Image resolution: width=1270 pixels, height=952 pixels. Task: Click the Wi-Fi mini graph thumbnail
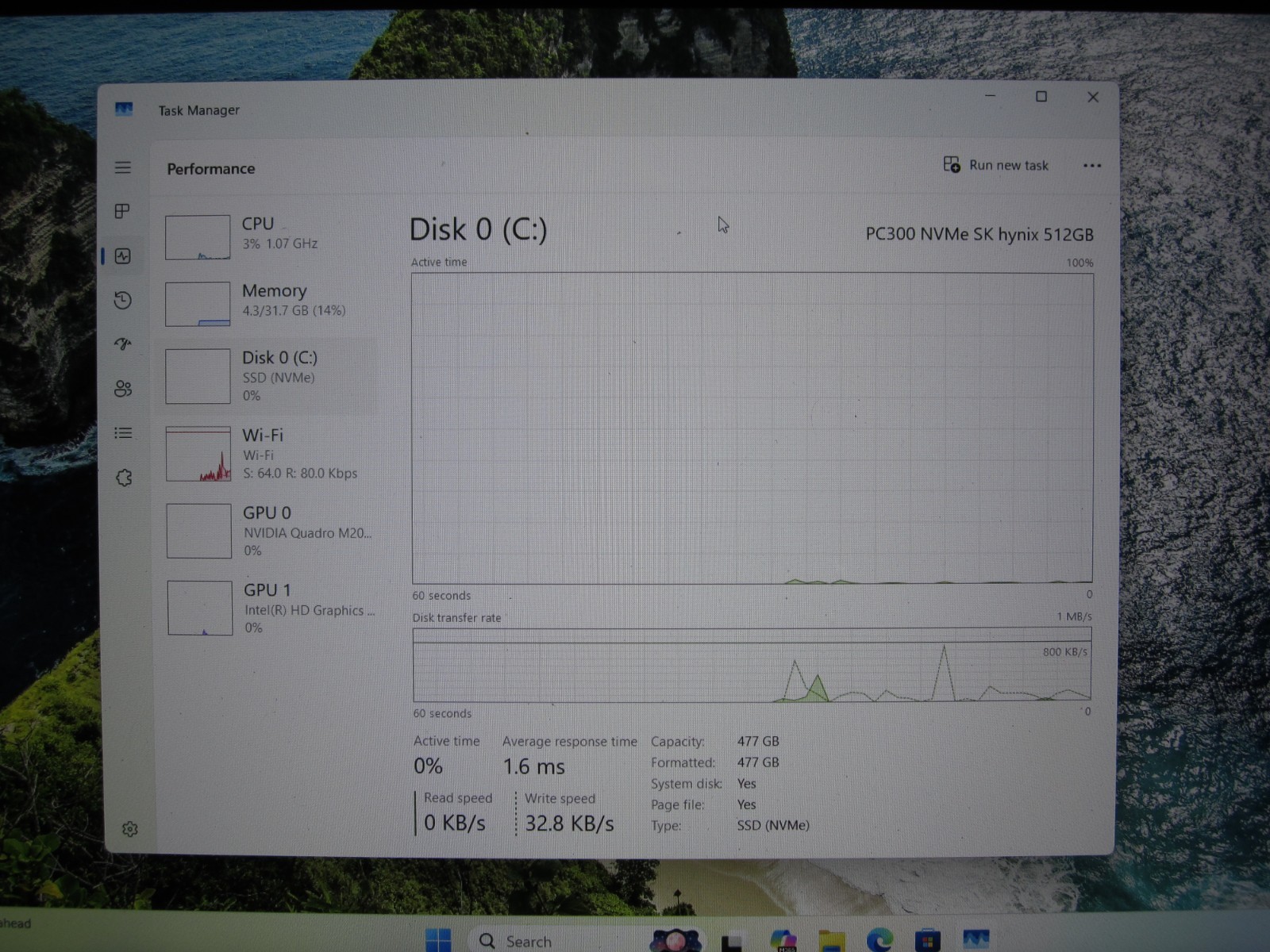click(198, 454)
